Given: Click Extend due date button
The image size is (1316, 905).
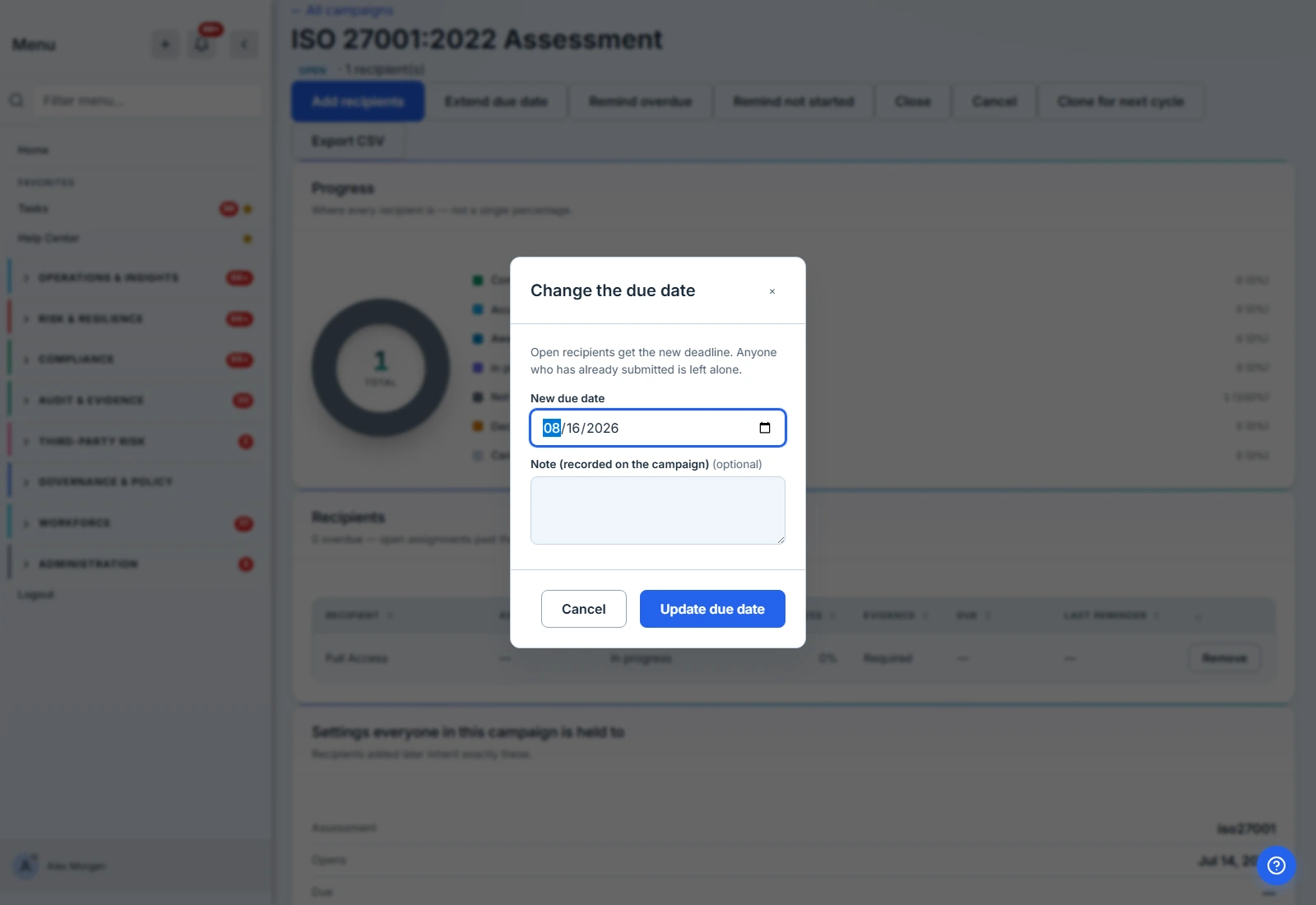Looking at the screenshot, I should (496, 101).
